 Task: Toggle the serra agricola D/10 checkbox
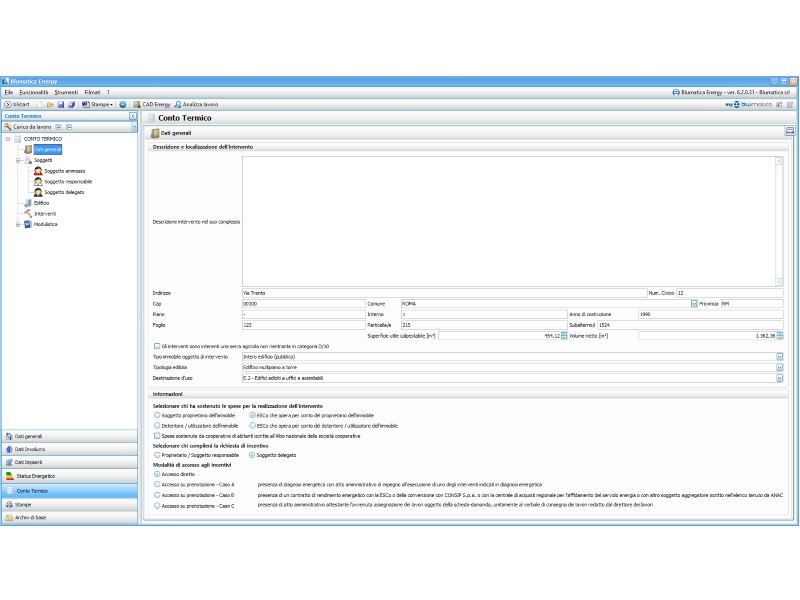click(157, 346)
